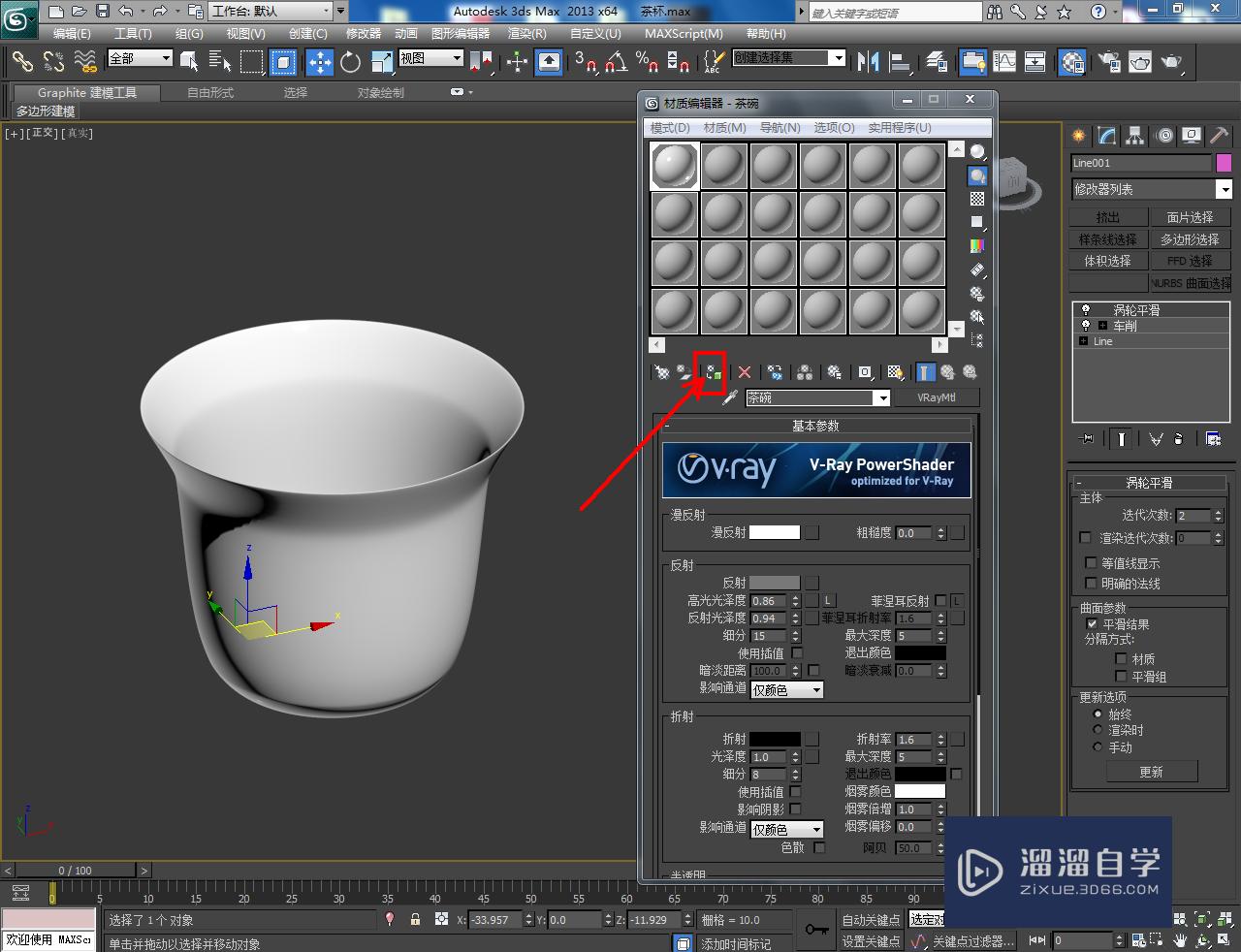Click Select and Scale tool
The height and width of the screenshot is (952, 1241).
pyautogui.click(x=381, y=62)
